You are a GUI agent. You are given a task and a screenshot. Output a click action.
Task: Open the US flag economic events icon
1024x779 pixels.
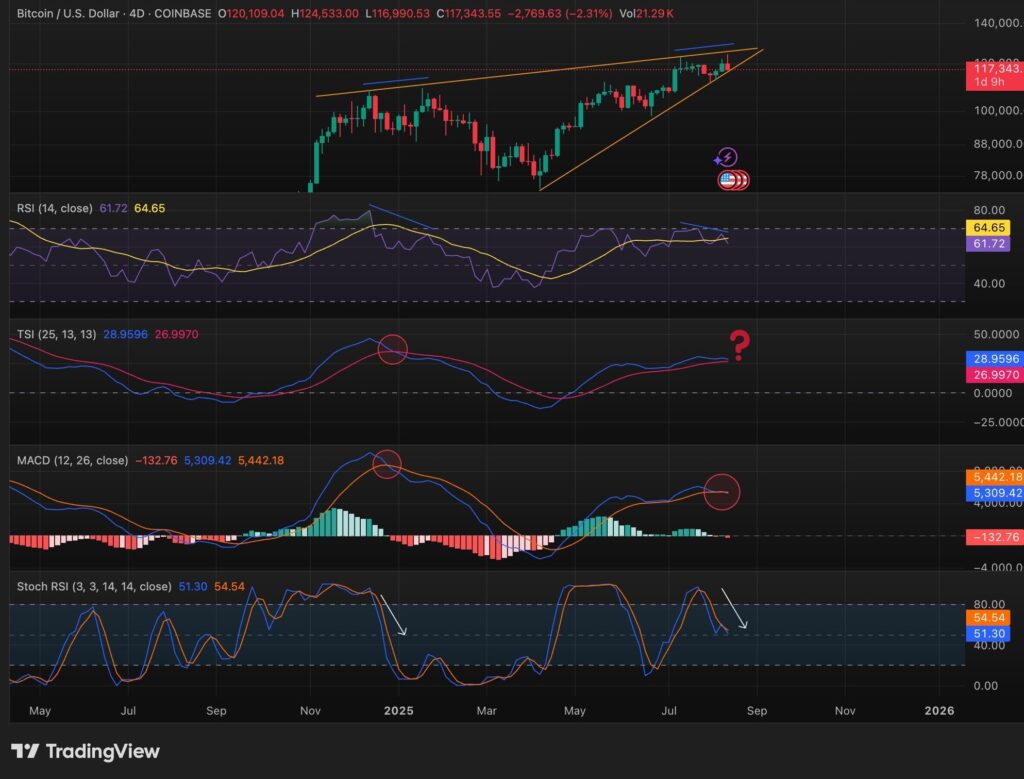(727, 179)
